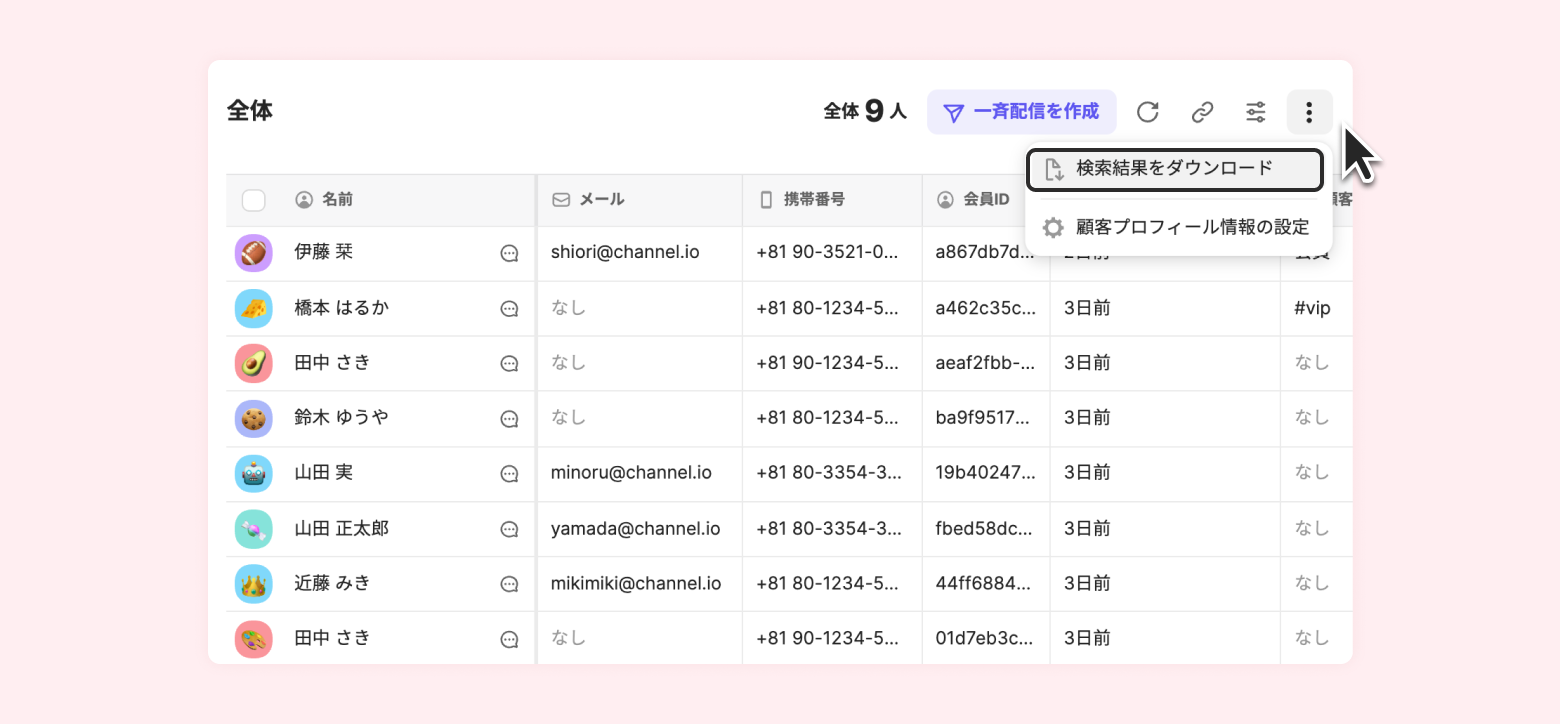1560x724 pixels.
Task: Open chat with 山田 実
Action: pos(509,474)
